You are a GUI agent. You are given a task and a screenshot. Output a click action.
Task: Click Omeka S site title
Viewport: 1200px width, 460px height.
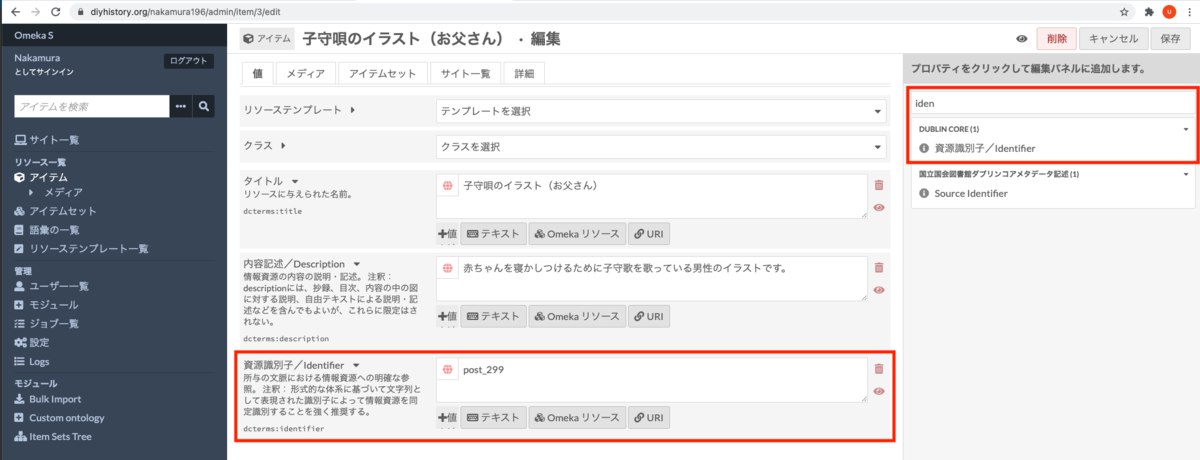36,35
